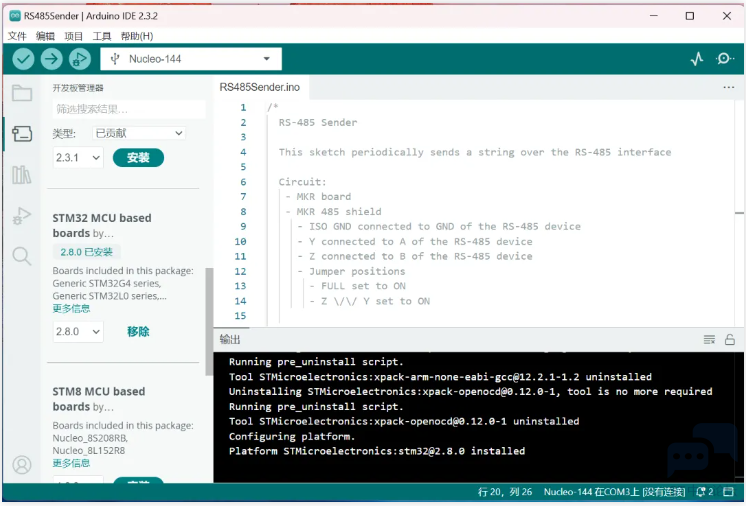Open the 2.8.0 version dropdown for STM32
The width and height of the screenshot is (746, 506).
click(x=78, y=331)
